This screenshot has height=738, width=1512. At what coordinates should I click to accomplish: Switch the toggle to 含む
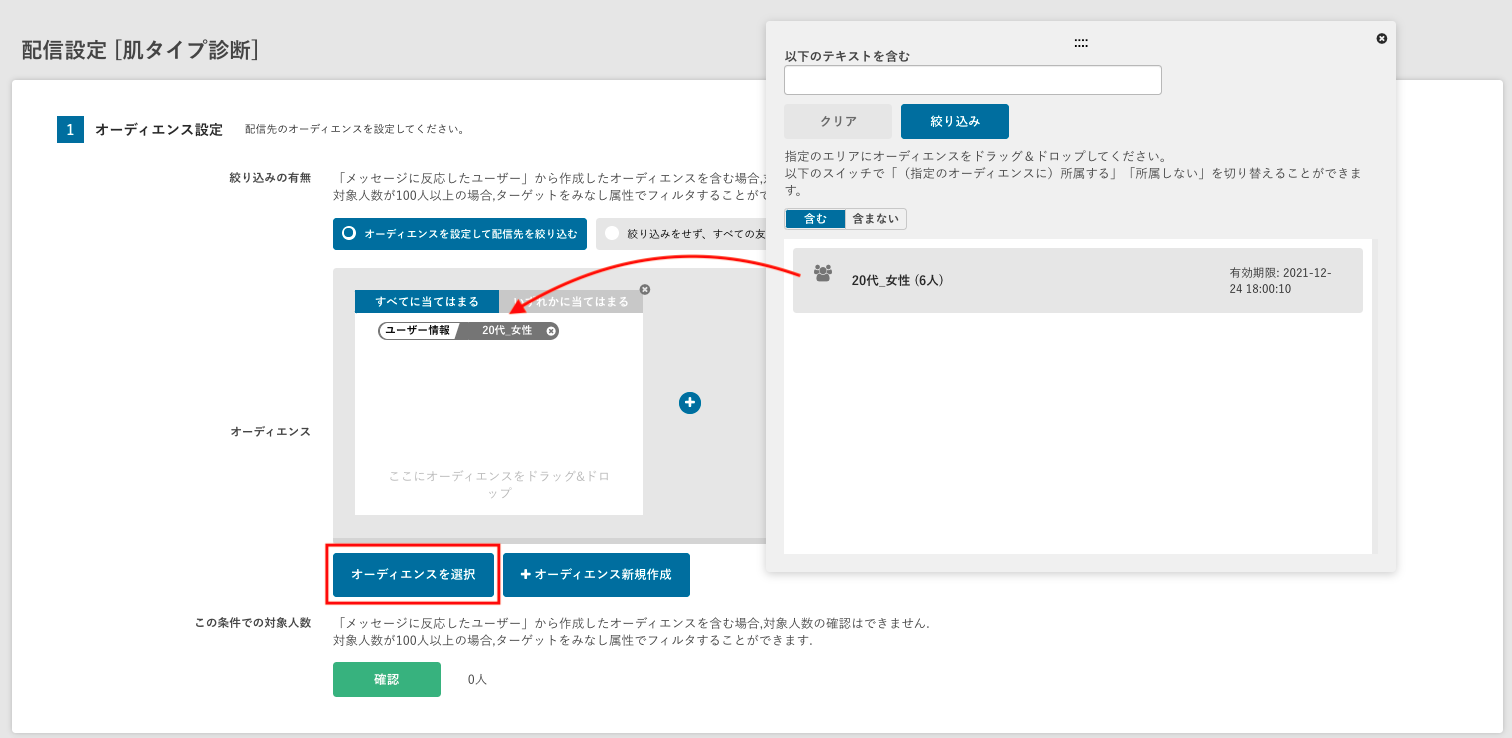(815, 219)
